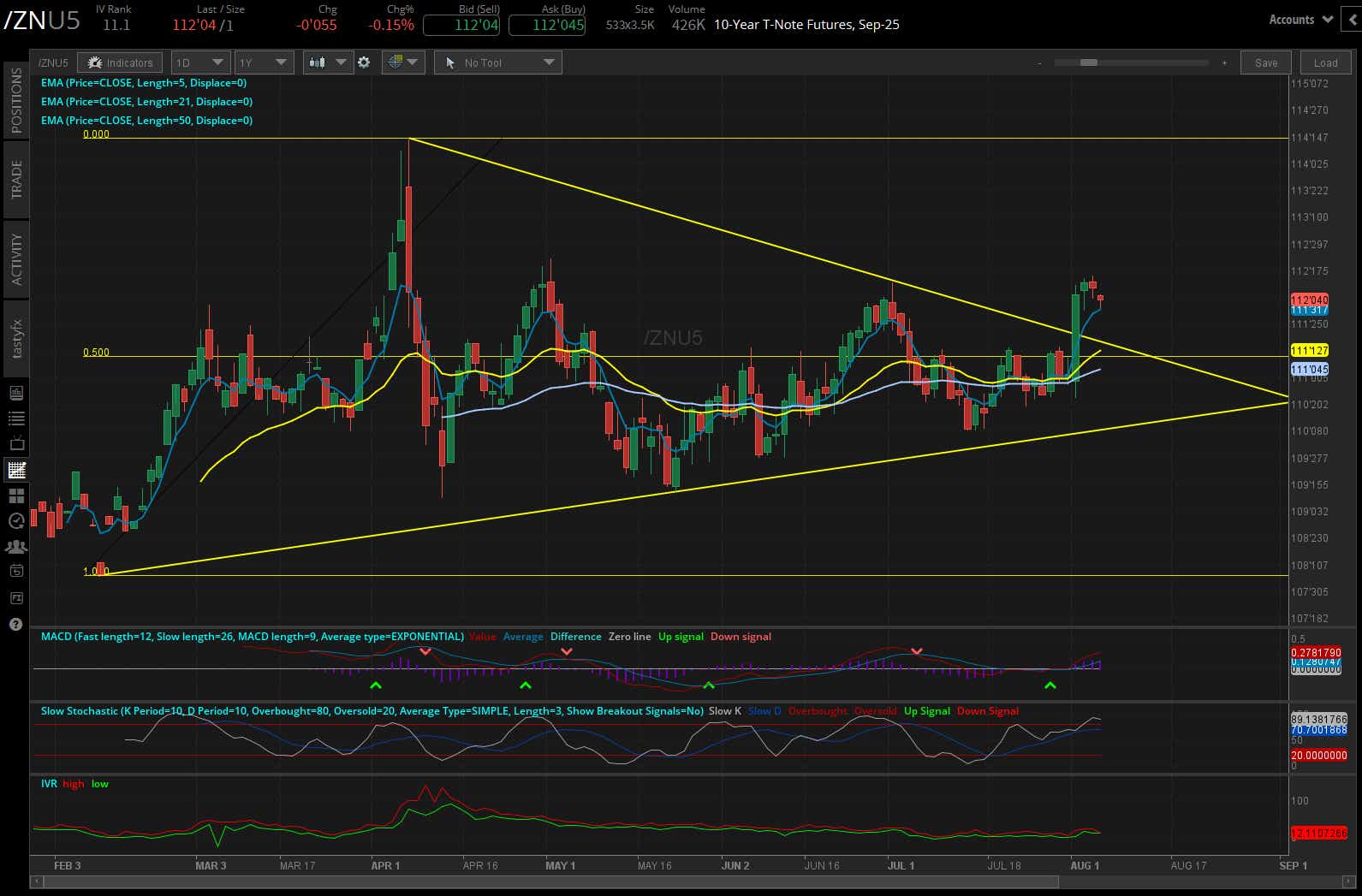The image size is (1362, 896).
Task: Click the Slow Stochastic study header label
Action: [372, 711]
